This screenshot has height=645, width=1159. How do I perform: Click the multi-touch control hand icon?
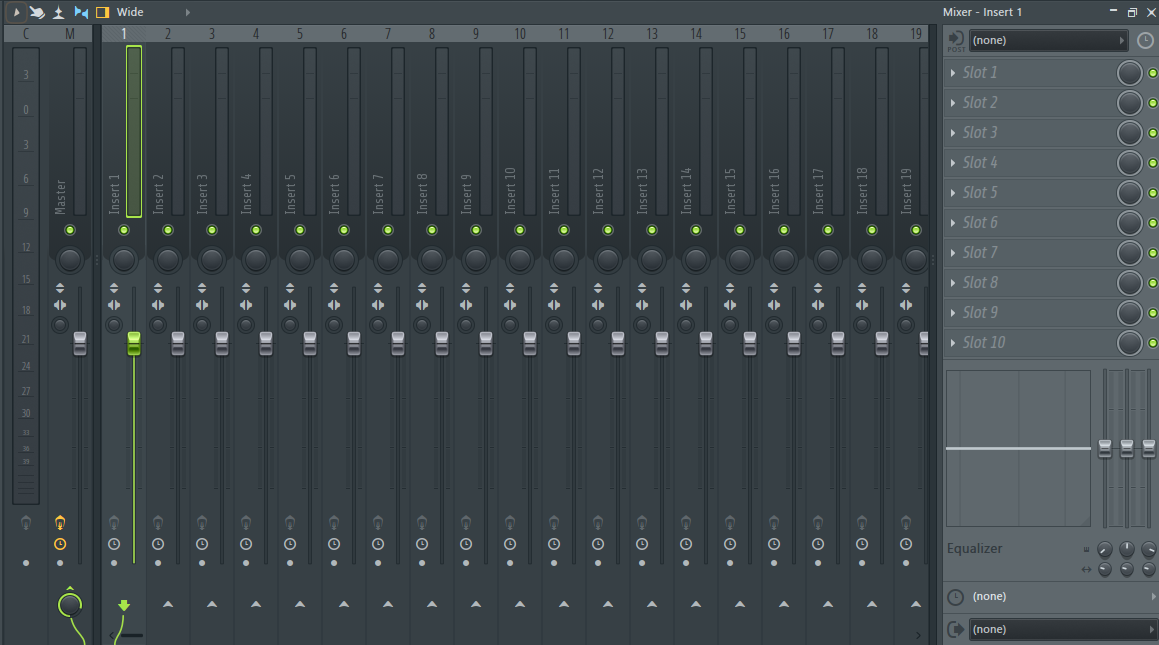[x=36, y=12]
